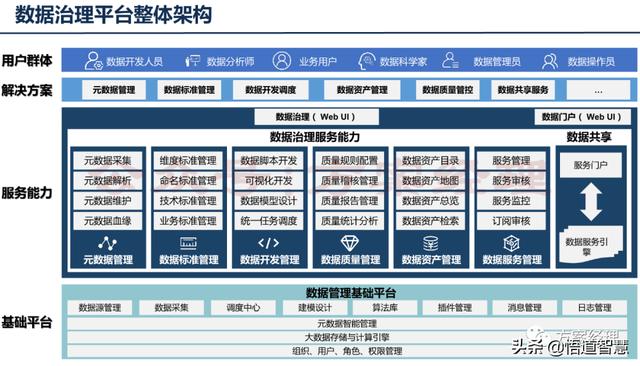This screenshot has width=640, height=366.
Task: Click the 数据分析师 presenter icon
Action: point(192,61)
